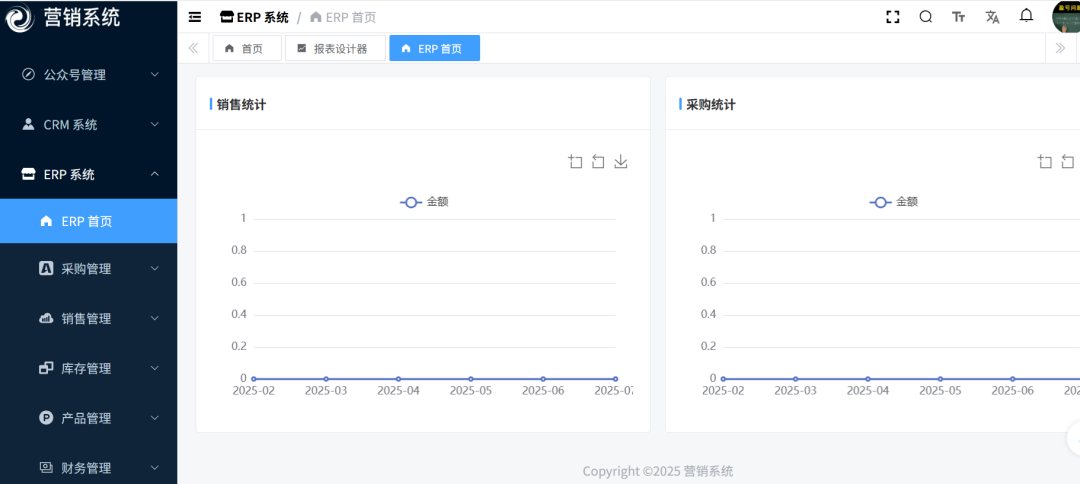Click the 2025-06 axis label in 销售统计

[543, 390]
